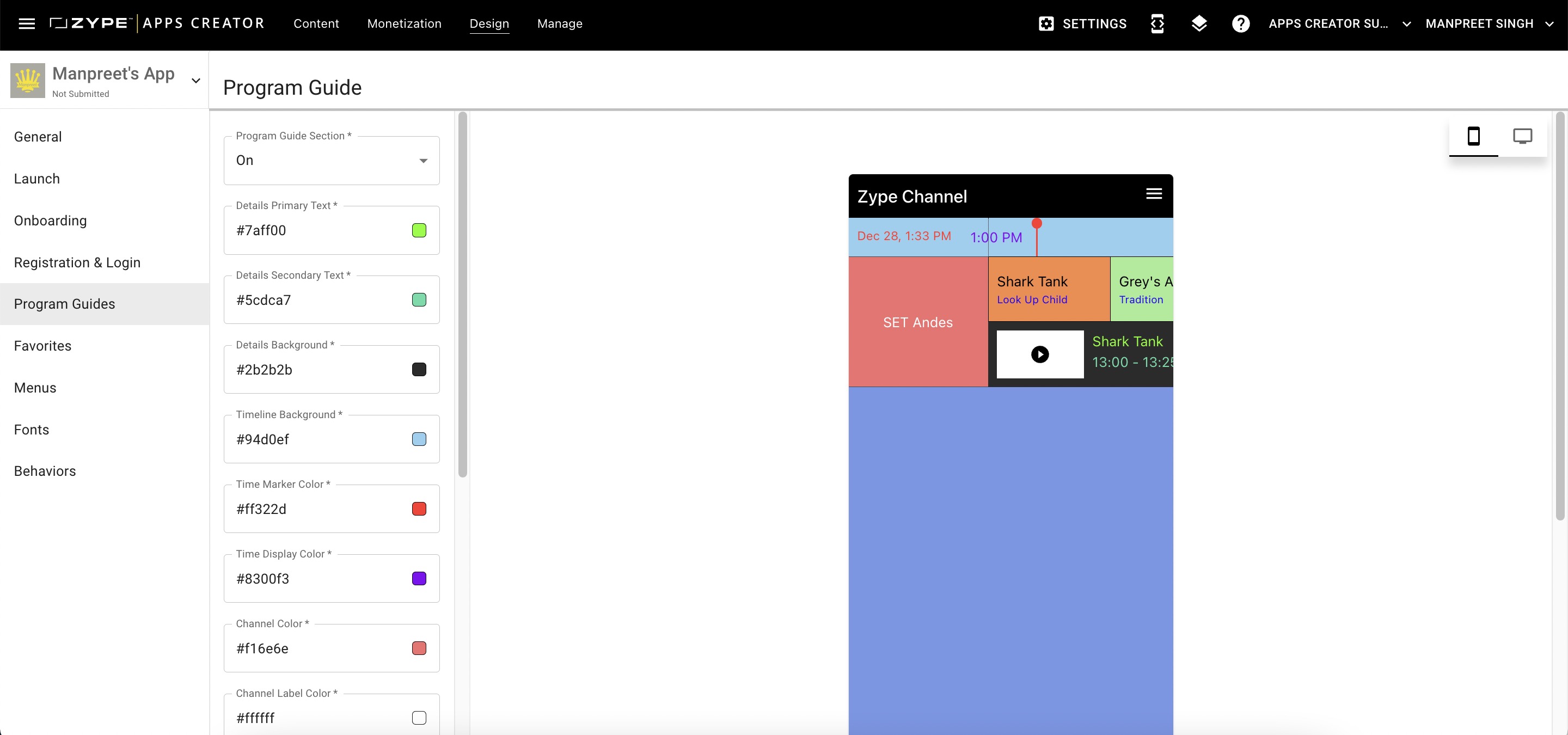The height and width of the screenshot is (735, 1568).
Task: Open the Monetization menu
Action: 404,24
